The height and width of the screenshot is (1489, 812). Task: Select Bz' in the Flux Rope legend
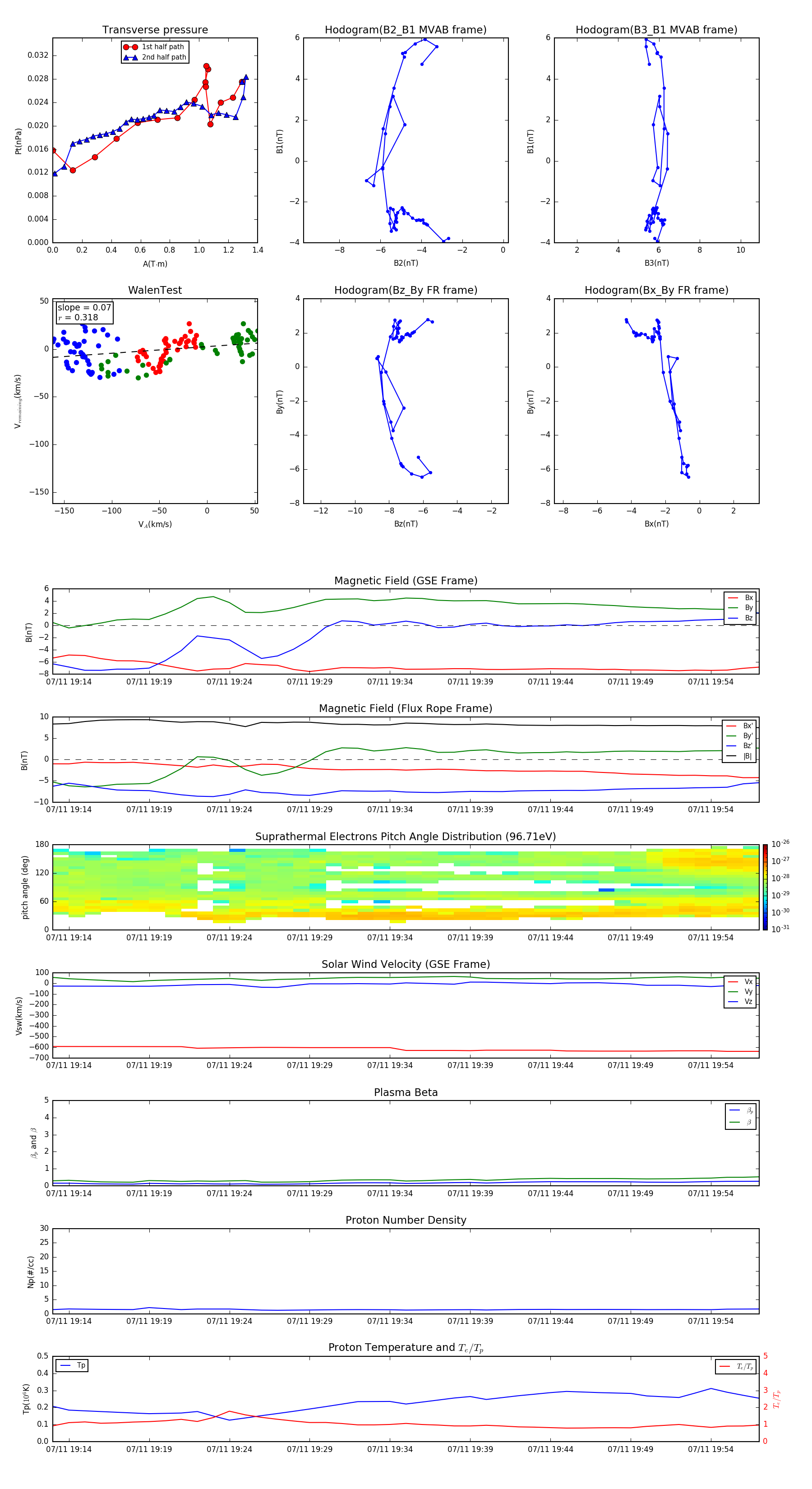(740, 746)
